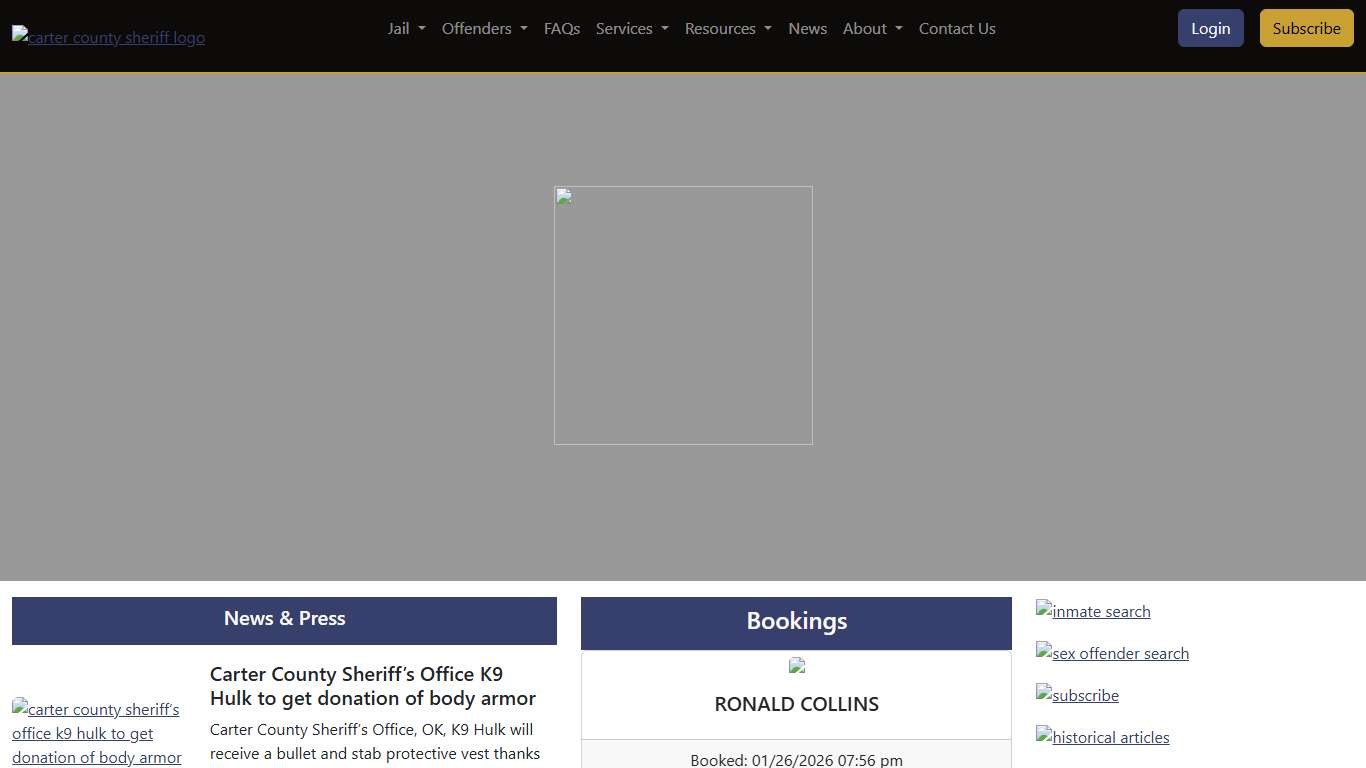Image resolution: width=1366 pixels, height=768 pixels.
Task: Expand the Jail dropdown menu
Action: [406, 28]
